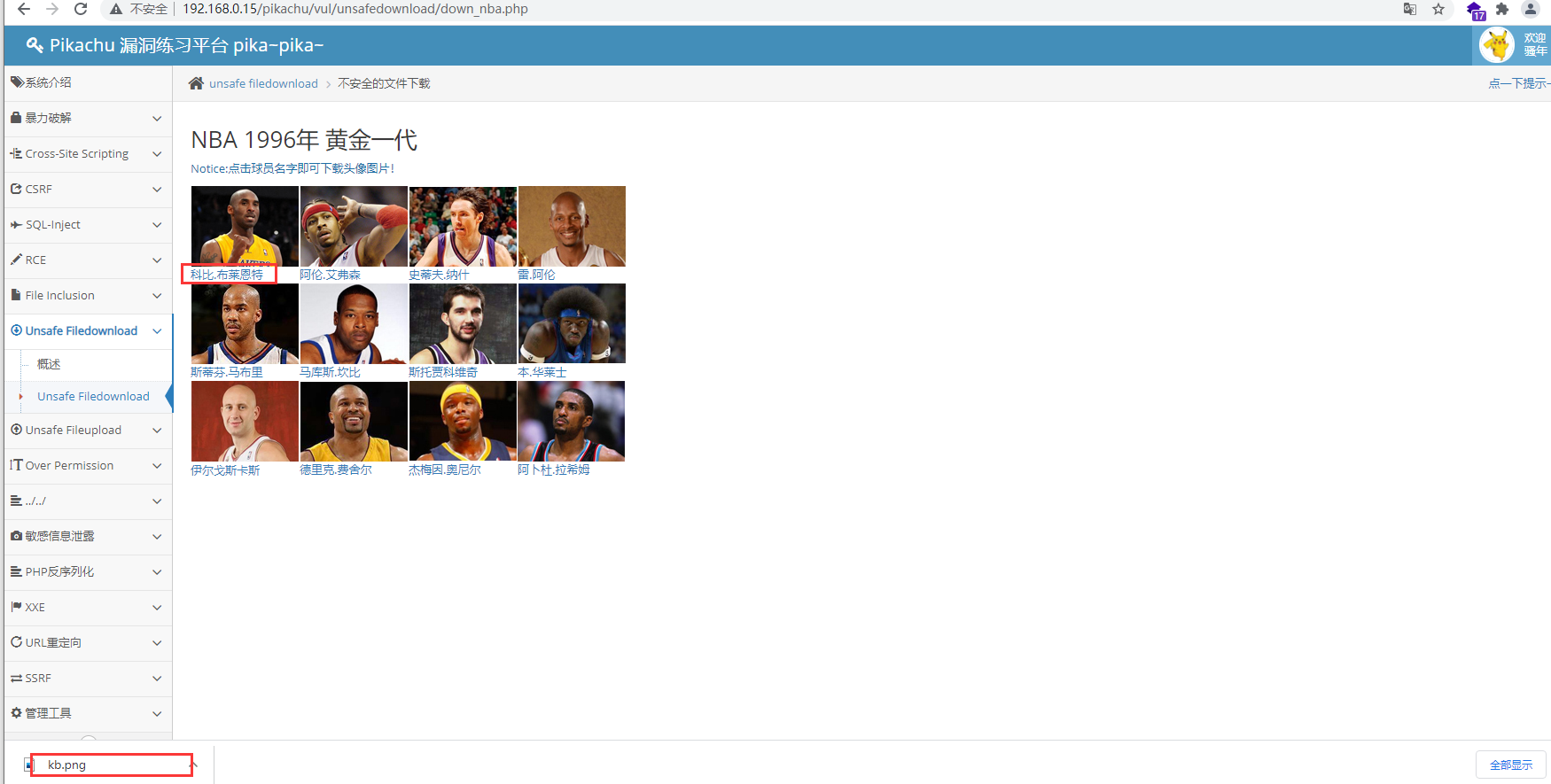Click the 全部显示 button

click(x=1510, y=765)
